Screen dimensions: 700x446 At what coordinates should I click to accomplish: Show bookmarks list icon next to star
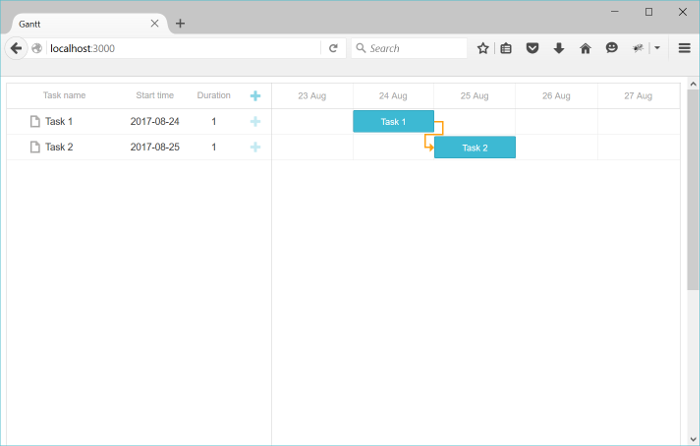pyautogui.click(x=507, y=48)
